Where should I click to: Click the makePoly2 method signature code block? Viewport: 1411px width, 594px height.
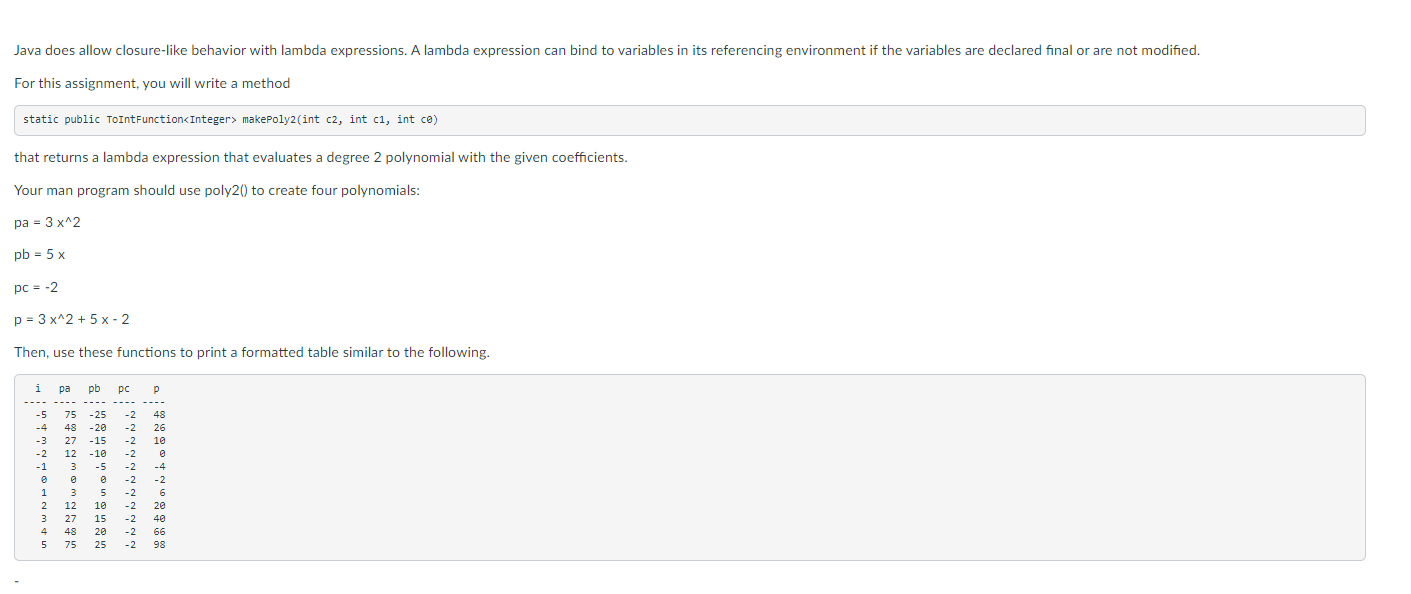689,120
